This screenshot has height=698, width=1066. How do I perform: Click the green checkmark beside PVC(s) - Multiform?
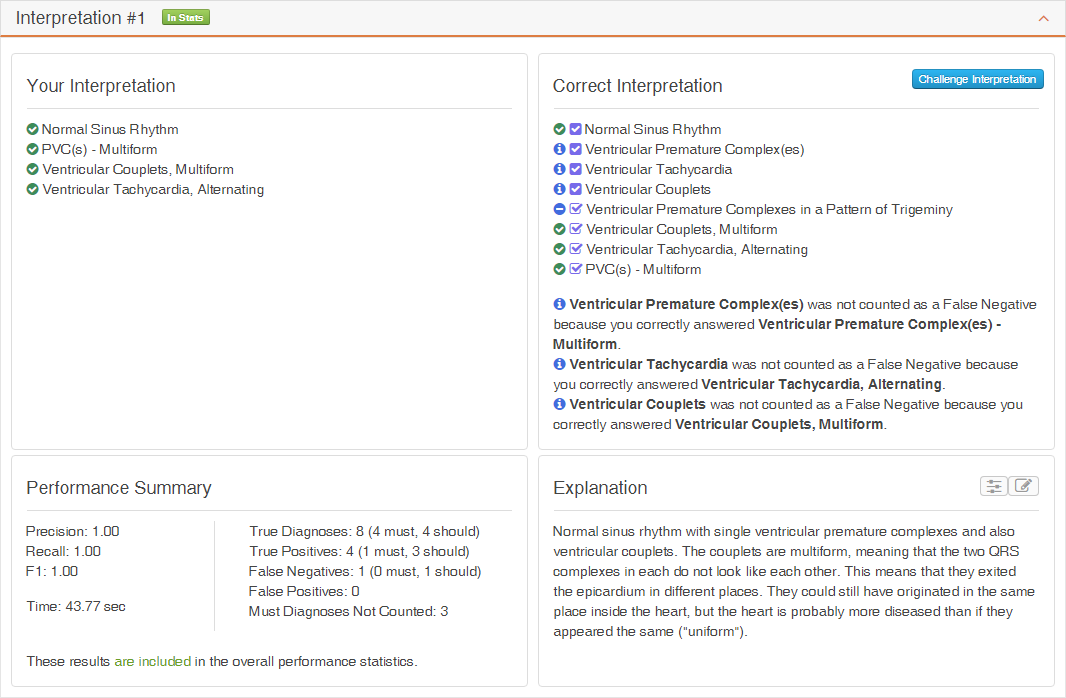(560, 269)
